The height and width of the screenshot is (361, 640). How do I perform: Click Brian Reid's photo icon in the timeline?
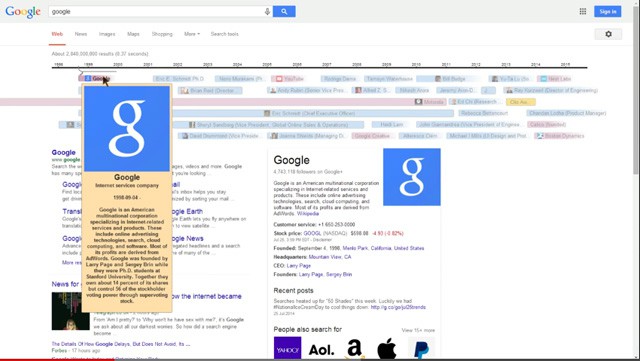185,90
